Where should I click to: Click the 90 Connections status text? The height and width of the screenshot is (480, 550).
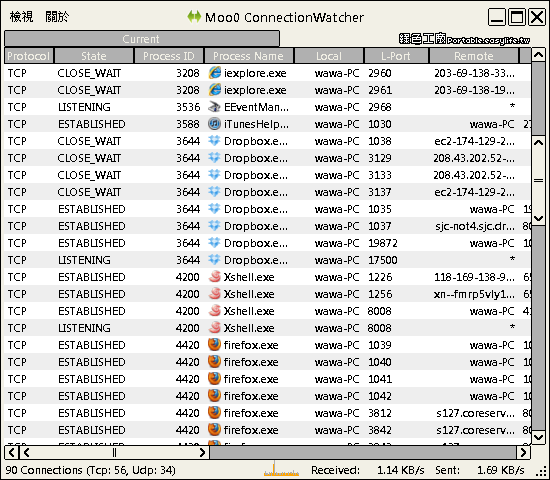pos(90,470)
